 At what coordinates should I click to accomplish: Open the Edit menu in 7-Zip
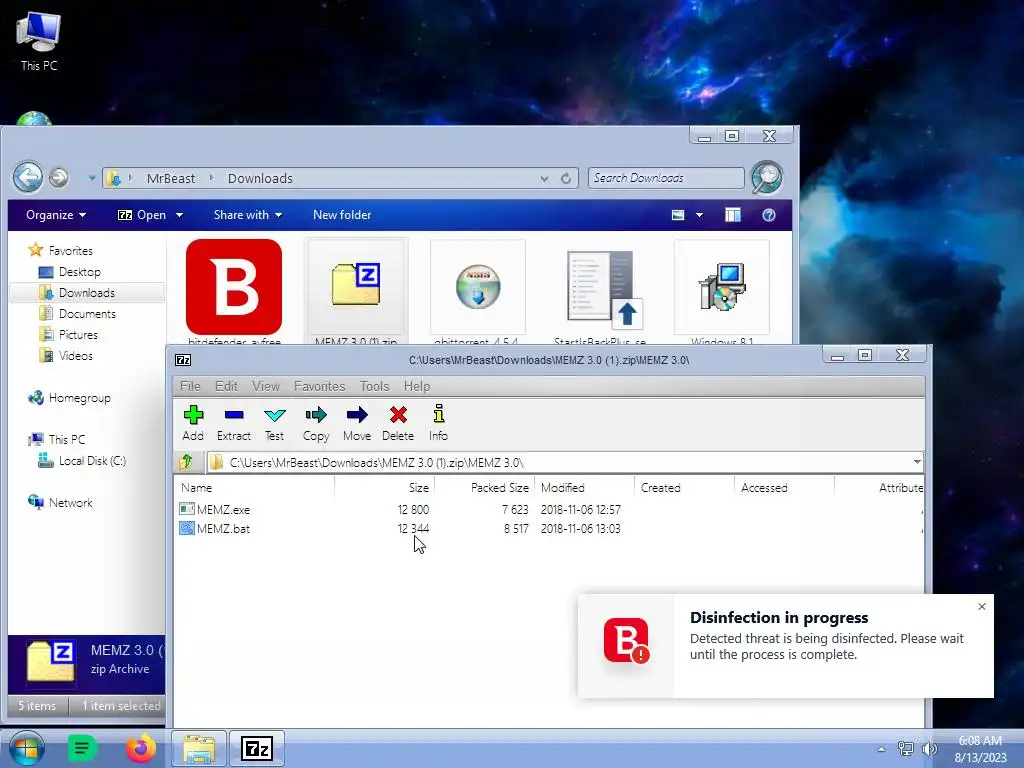(x=226, y=386)
